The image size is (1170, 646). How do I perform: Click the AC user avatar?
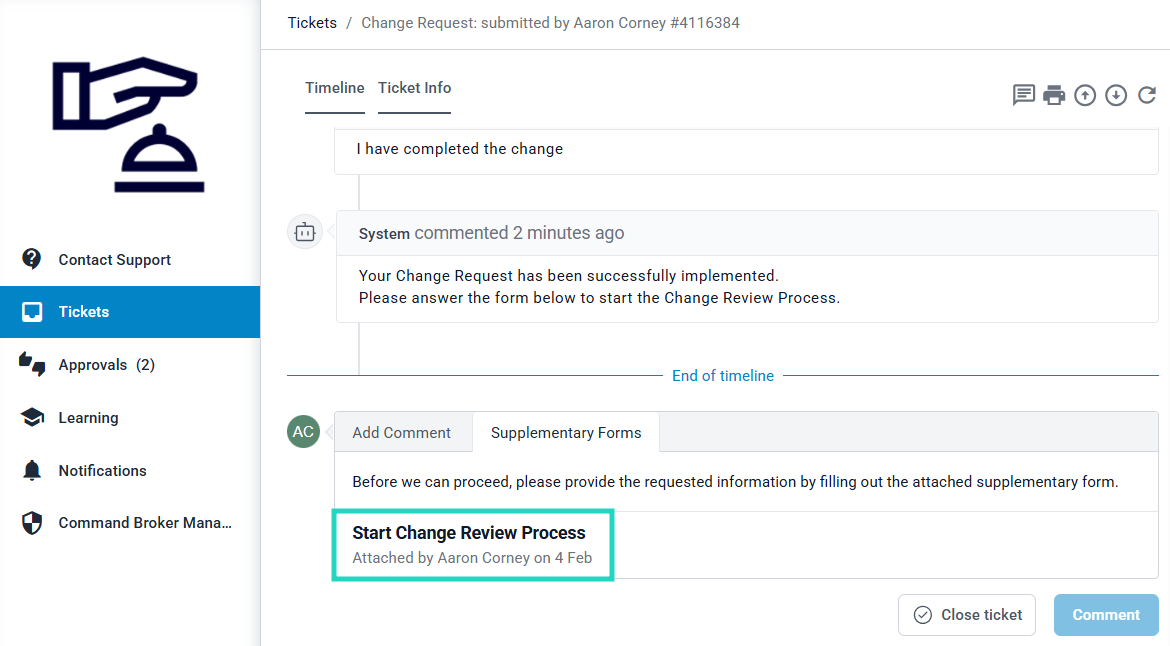pyautogui.click(x=303, y=432)
